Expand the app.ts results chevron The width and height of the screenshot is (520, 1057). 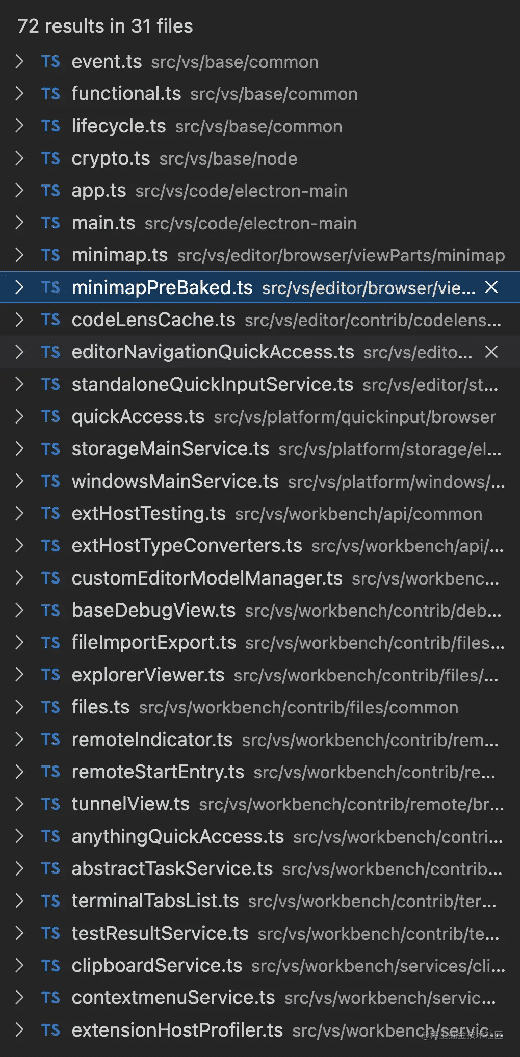pyautogui.click(x=19, y=191)
